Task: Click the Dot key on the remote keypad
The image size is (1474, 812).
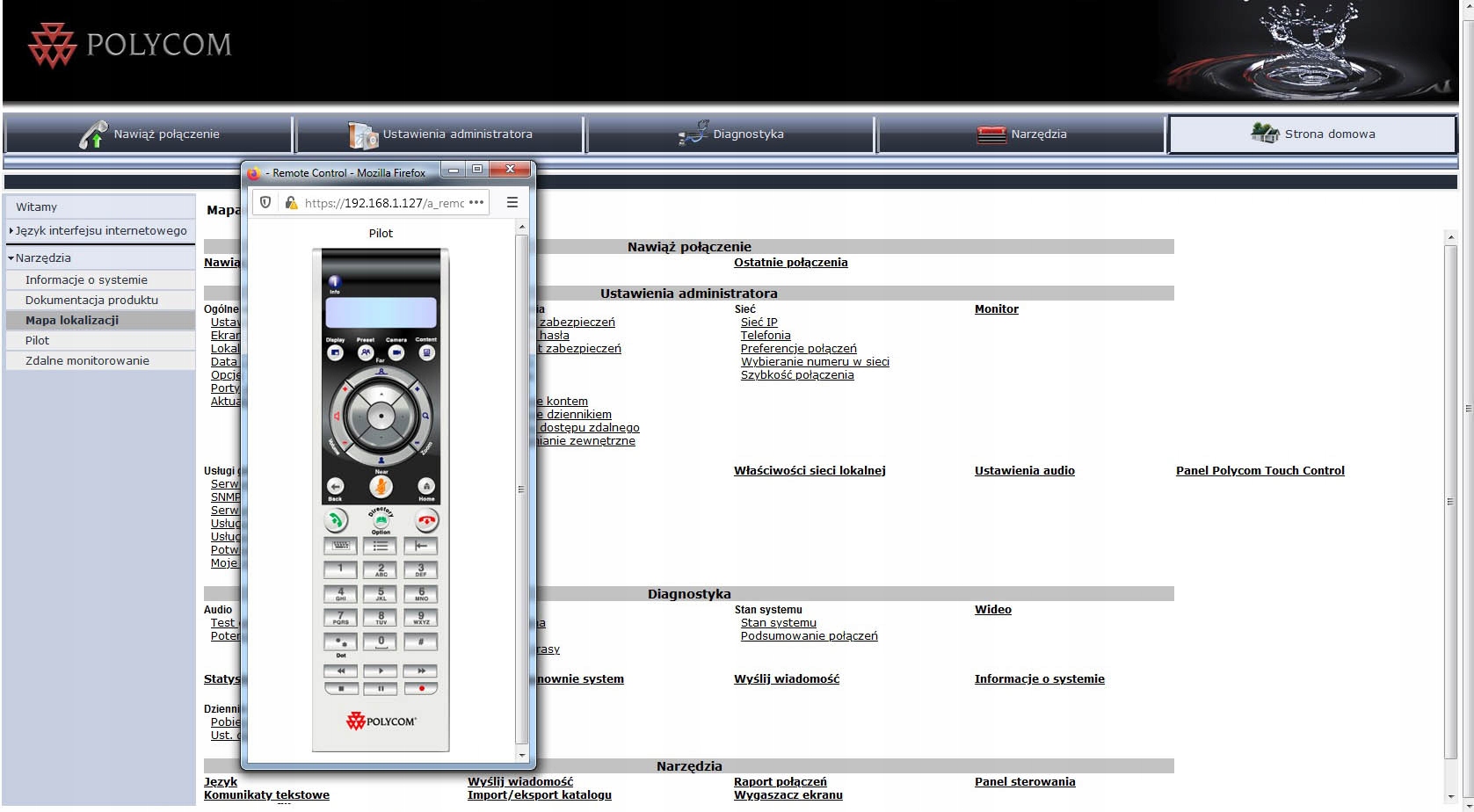Action: [340, 642]
